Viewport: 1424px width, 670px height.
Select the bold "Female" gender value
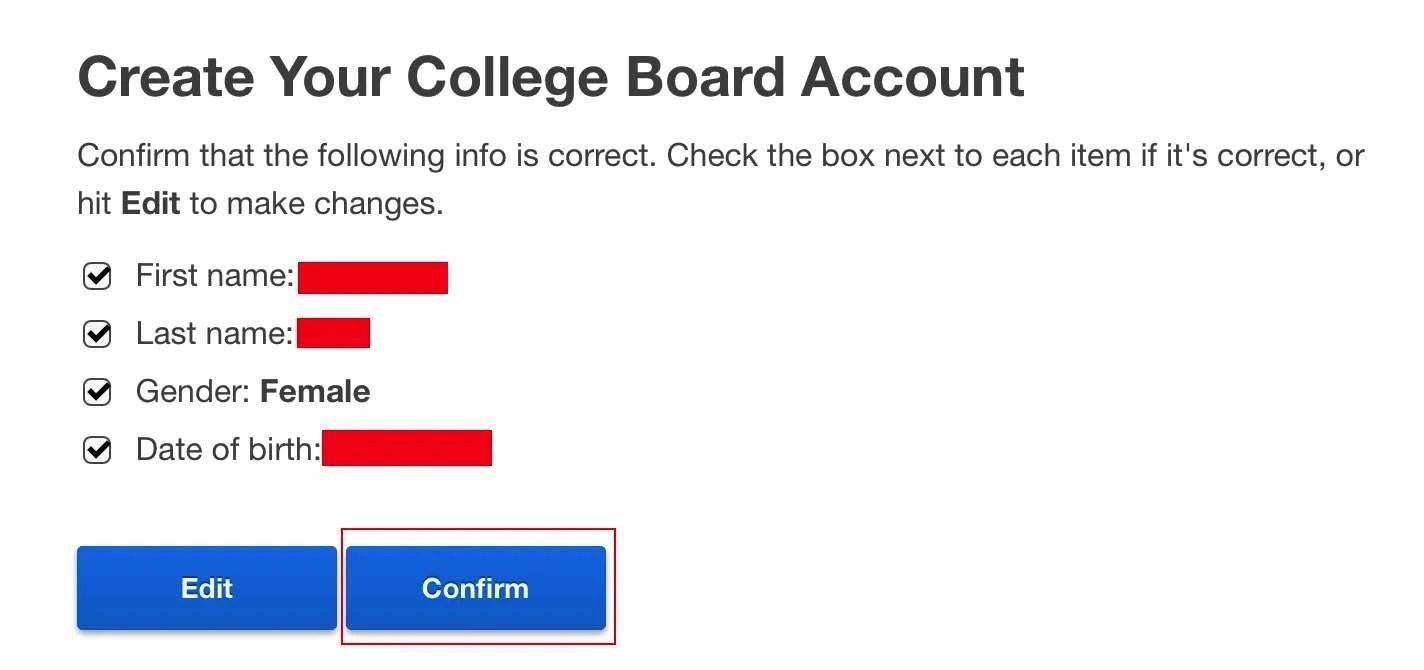315,392
